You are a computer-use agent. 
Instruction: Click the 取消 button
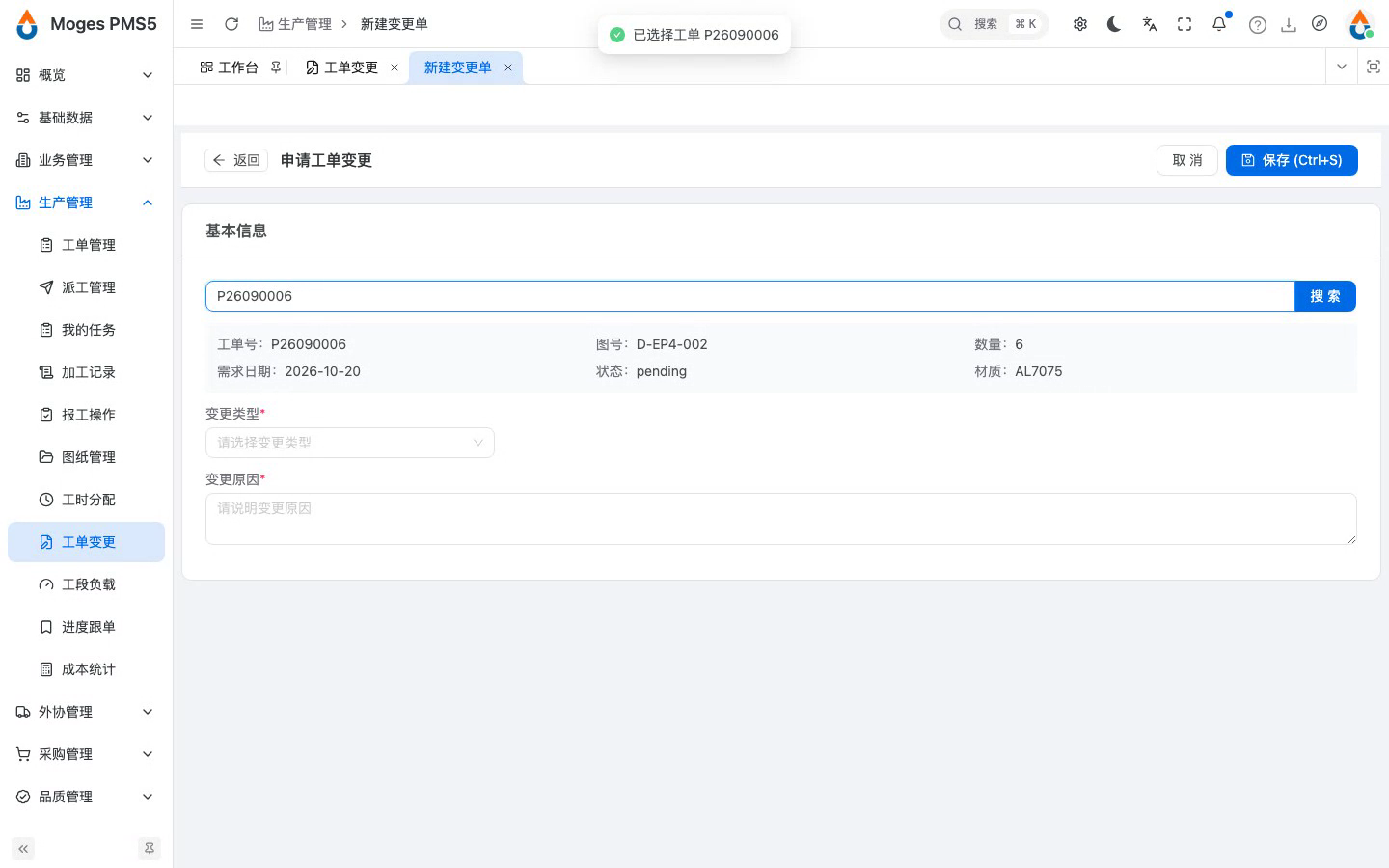[x=1187, y=160]
